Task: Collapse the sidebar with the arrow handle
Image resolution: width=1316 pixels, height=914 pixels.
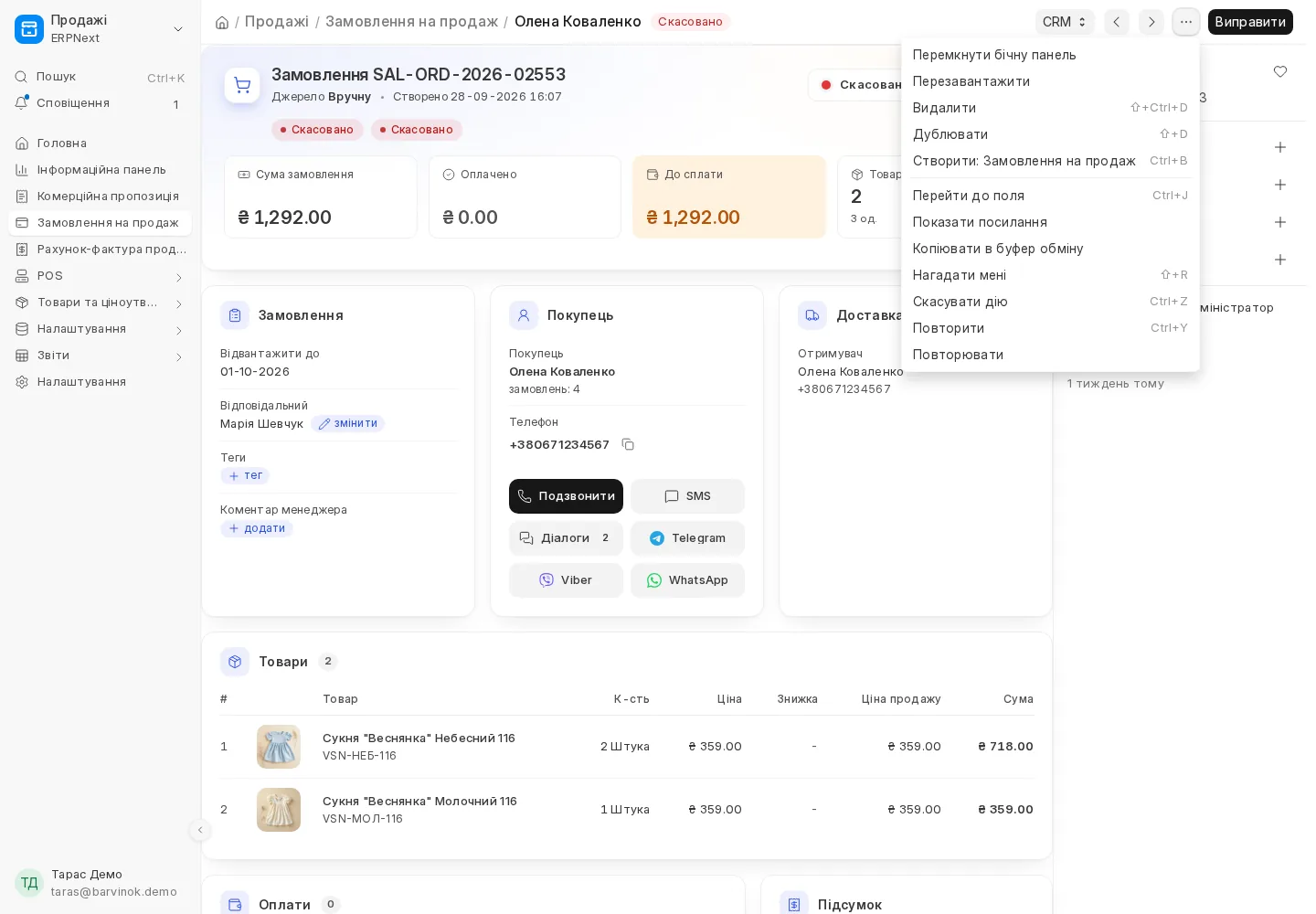Action: point(200,830)
